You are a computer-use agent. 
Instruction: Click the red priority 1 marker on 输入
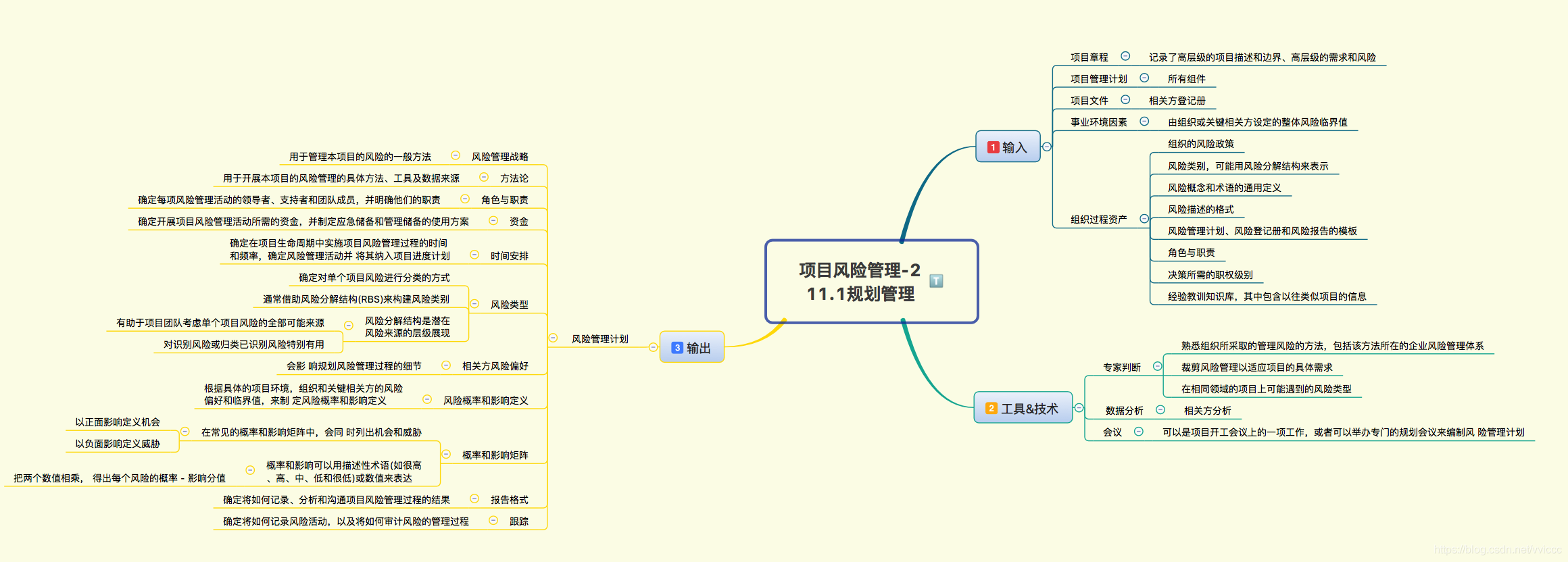point(993,147)
